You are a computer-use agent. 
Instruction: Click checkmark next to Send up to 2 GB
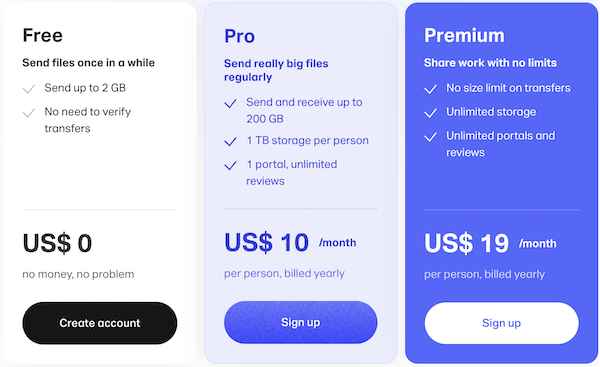29,89
